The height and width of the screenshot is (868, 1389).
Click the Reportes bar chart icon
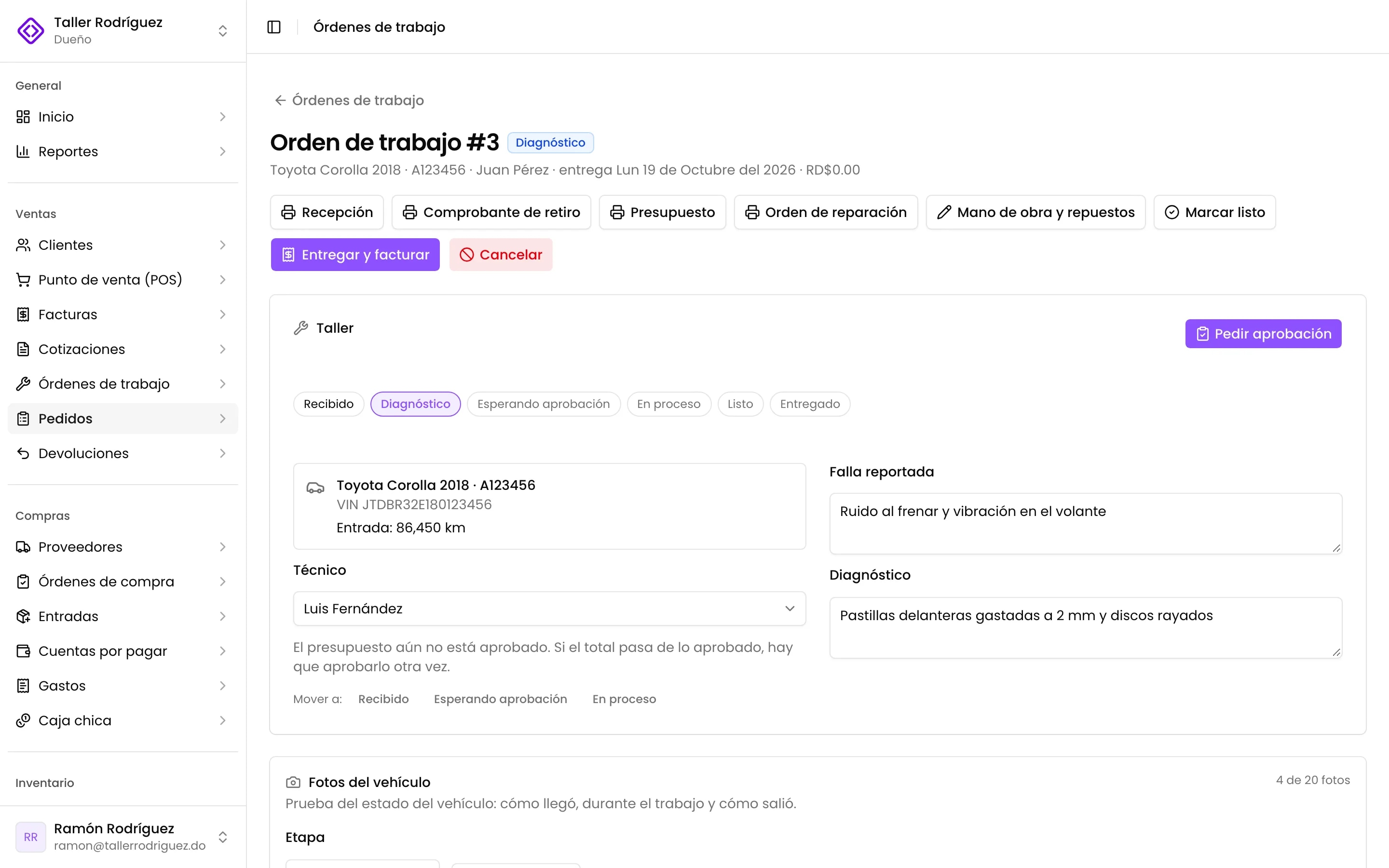23,151
